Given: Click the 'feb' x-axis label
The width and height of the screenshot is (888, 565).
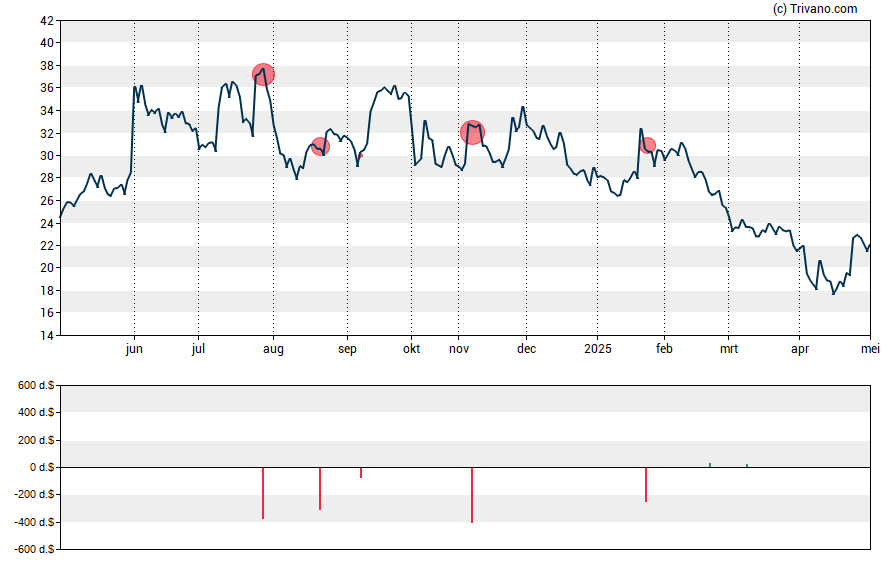Looking at the screenshot, I should tap(664, 349).
